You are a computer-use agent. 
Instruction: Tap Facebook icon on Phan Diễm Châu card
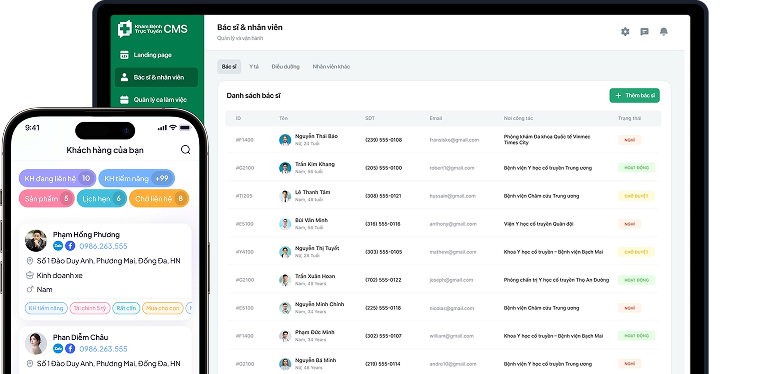tap(70, 349)
